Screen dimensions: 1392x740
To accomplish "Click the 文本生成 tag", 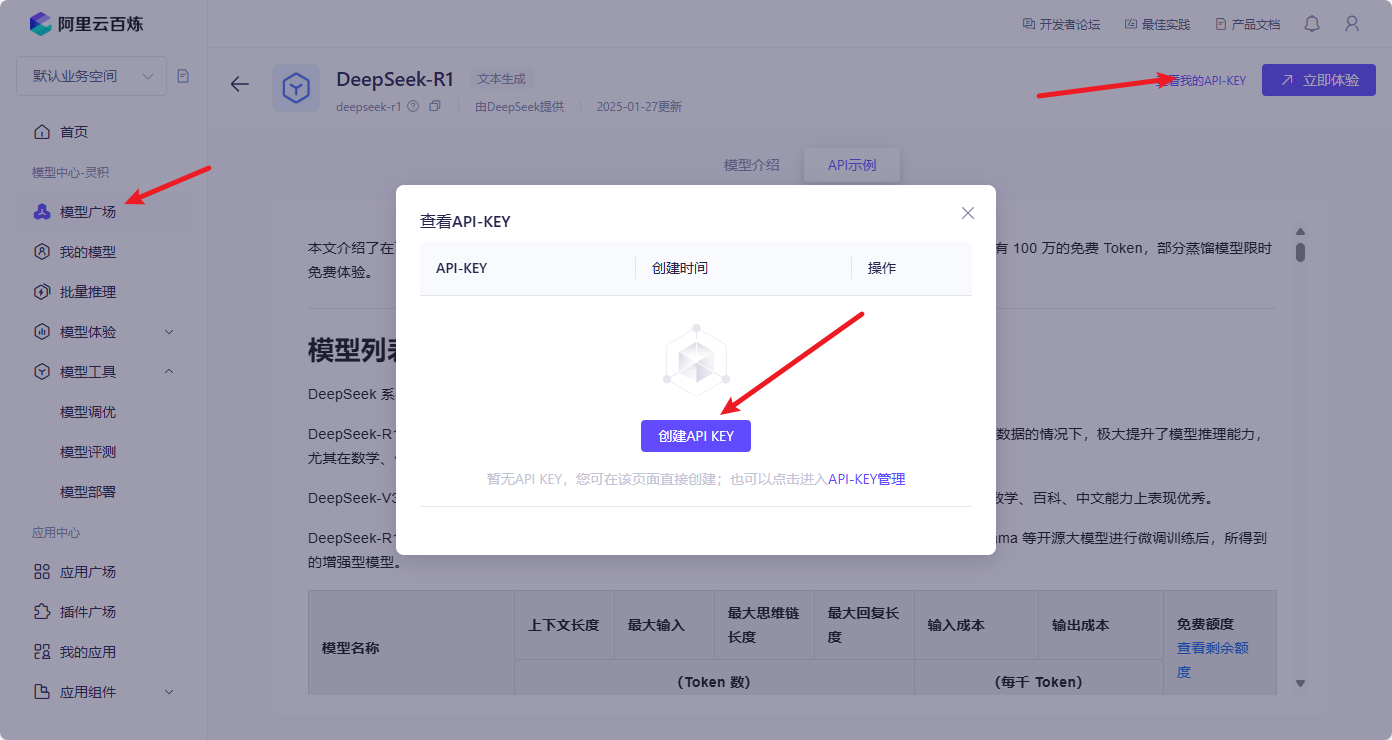I will [502, 78].
